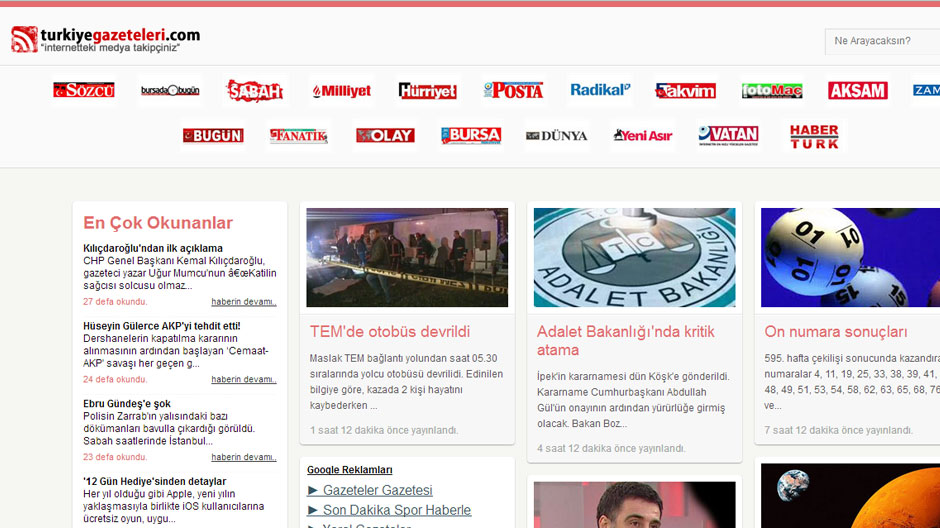Follow the 'Son Dakika Spor Haberle' ad link

tap(397, 510)
